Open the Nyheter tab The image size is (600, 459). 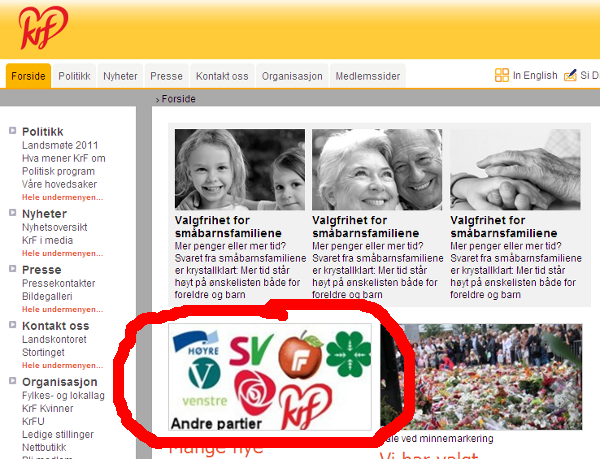click(x=120, y=76)
